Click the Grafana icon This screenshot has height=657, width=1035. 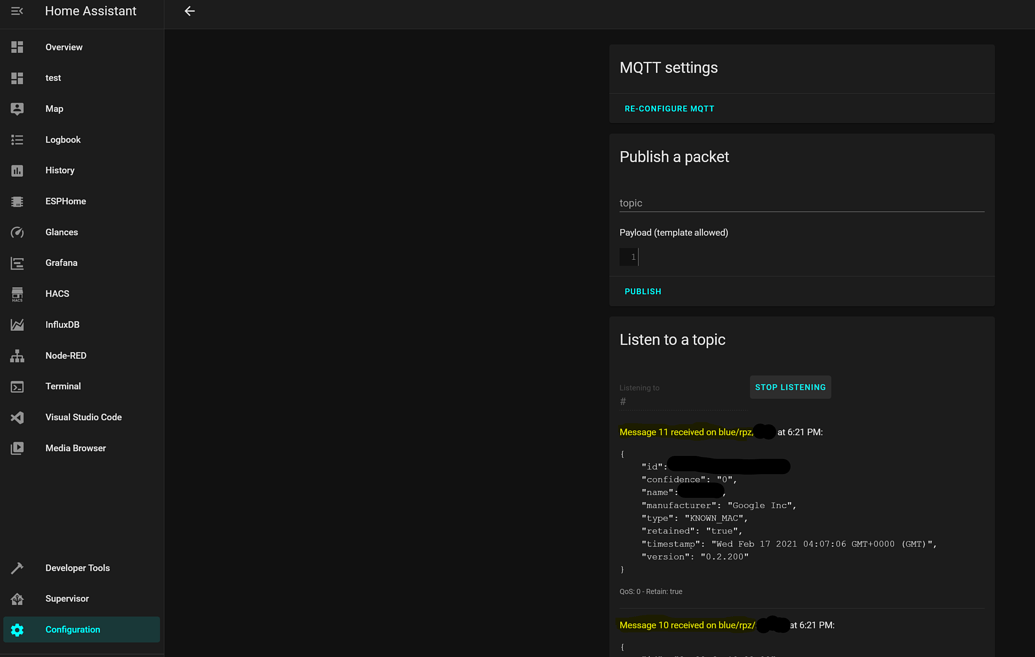tap(17, 263)
